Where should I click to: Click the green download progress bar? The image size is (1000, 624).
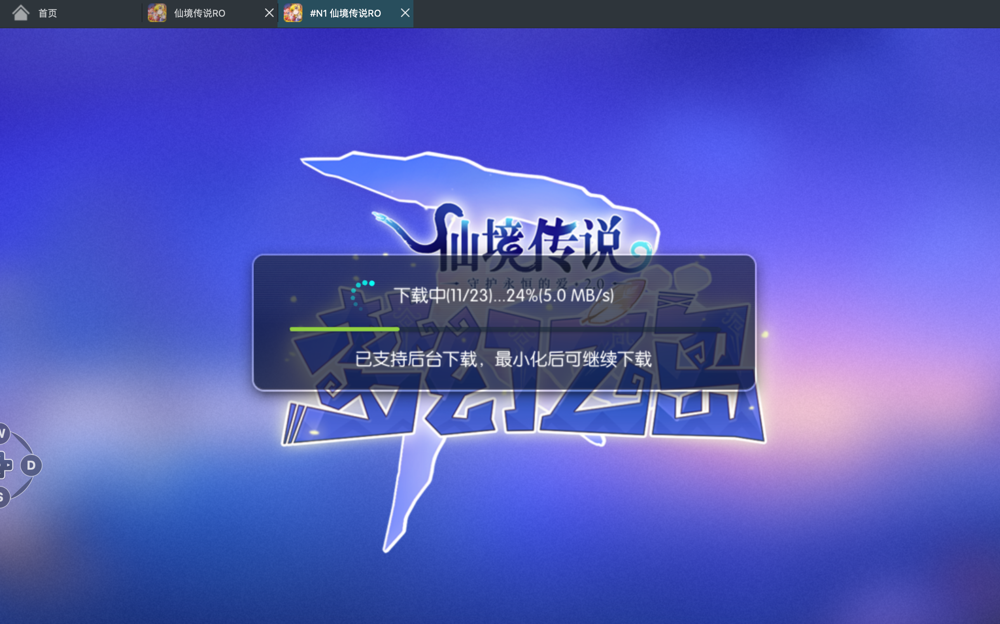pos(504,329)
